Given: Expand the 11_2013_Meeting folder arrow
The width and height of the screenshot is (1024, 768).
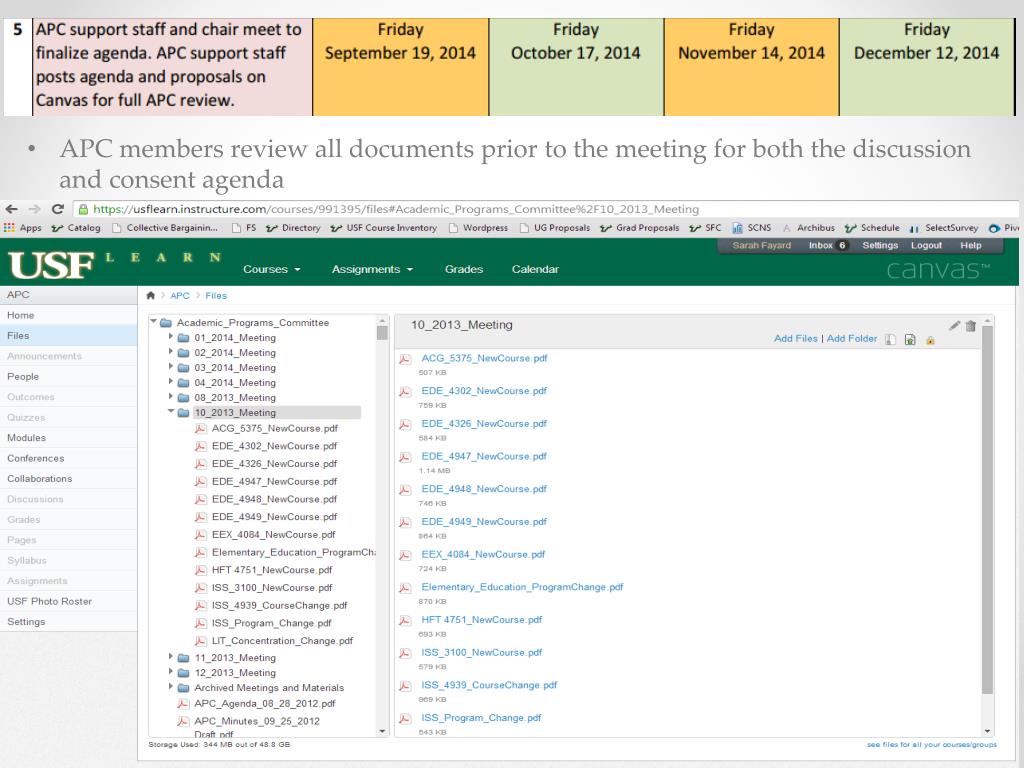Looking at the screenshot, I should click(x=171, y=657).
